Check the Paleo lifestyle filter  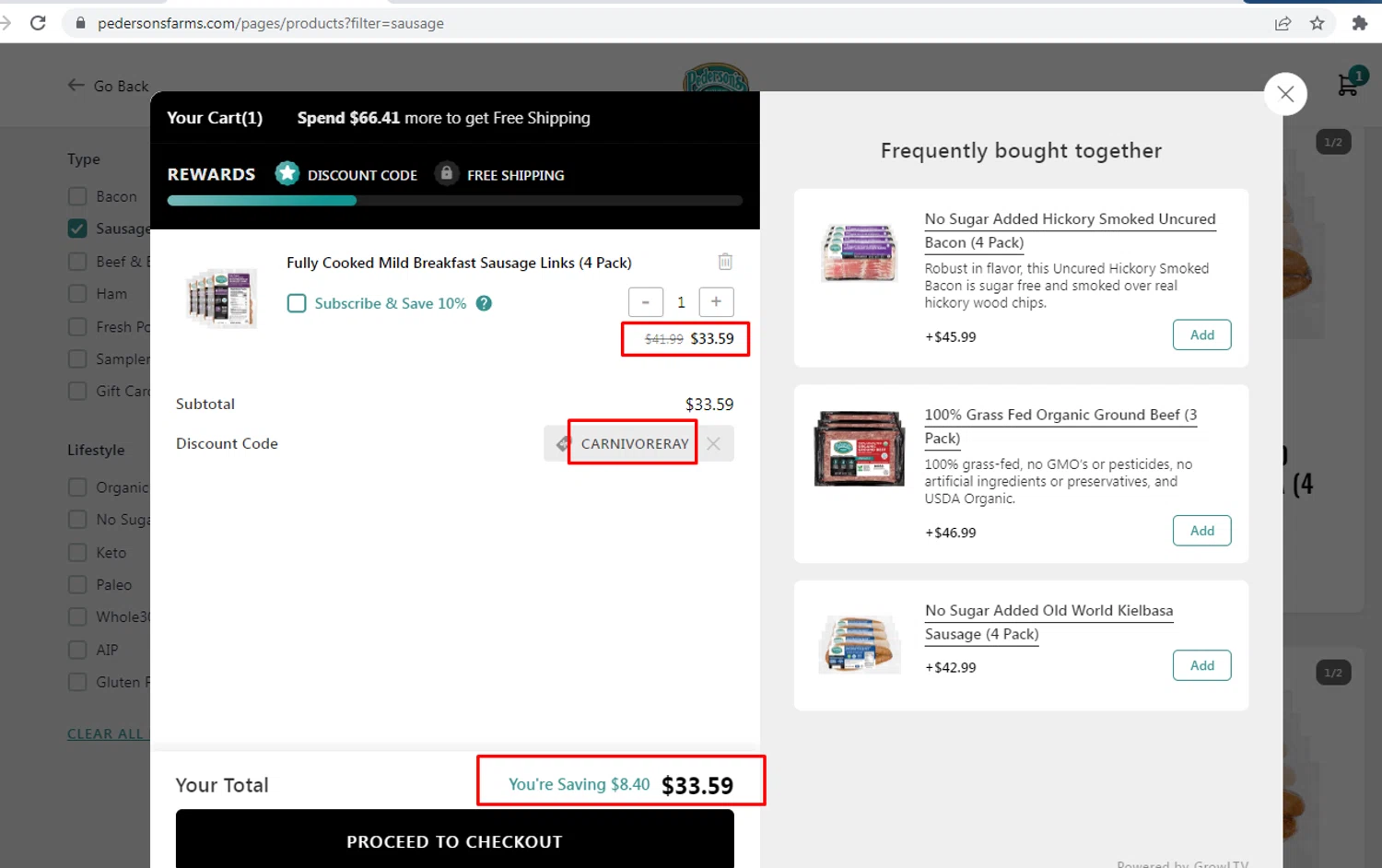click(77, 584)
